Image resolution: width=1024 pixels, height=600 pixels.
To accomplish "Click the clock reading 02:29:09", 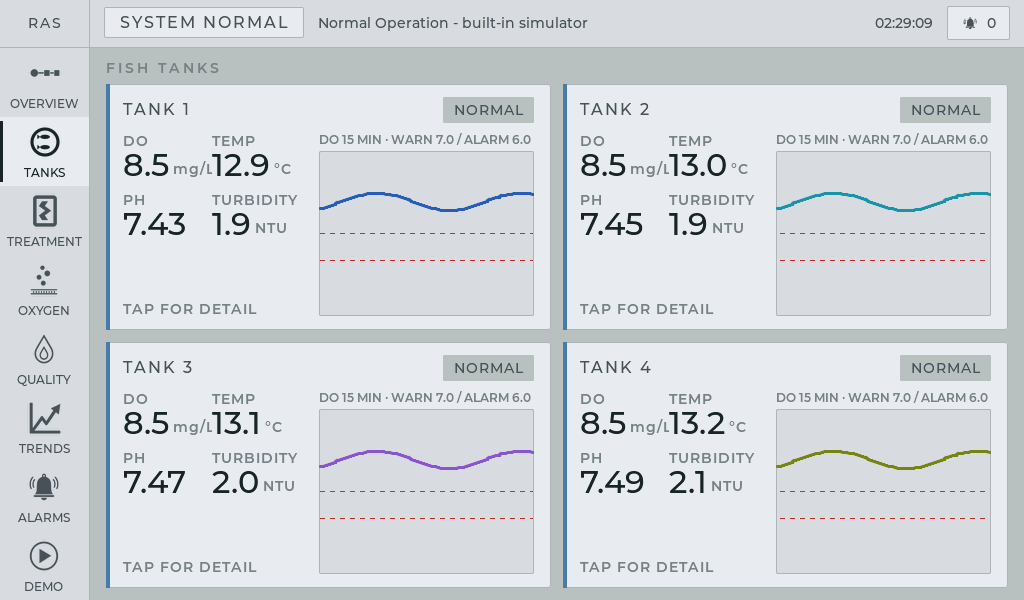I will tap(904, 24).
